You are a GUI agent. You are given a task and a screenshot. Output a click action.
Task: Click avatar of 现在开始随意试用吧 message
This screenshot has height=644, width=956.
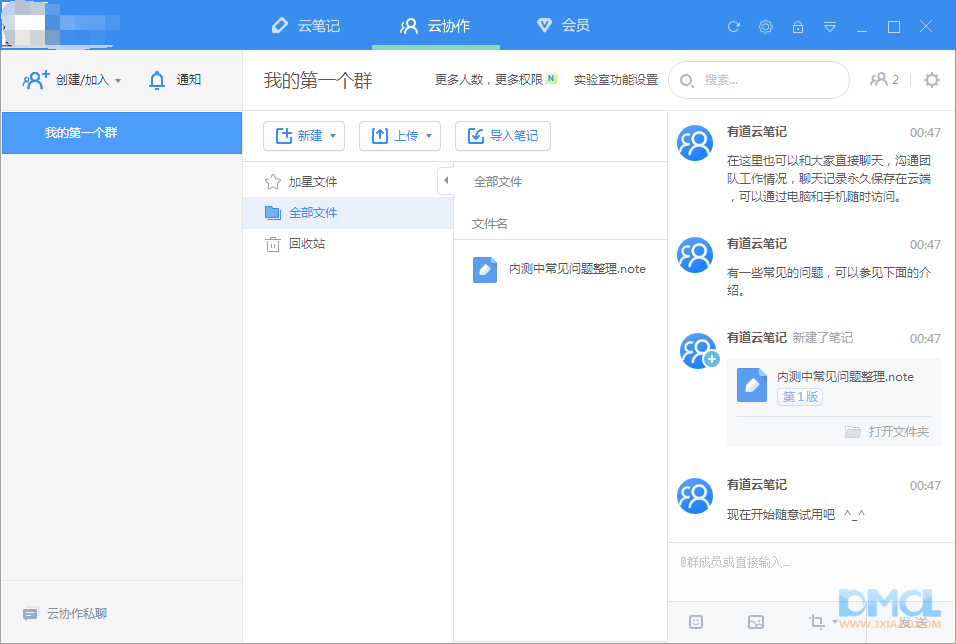695,496
